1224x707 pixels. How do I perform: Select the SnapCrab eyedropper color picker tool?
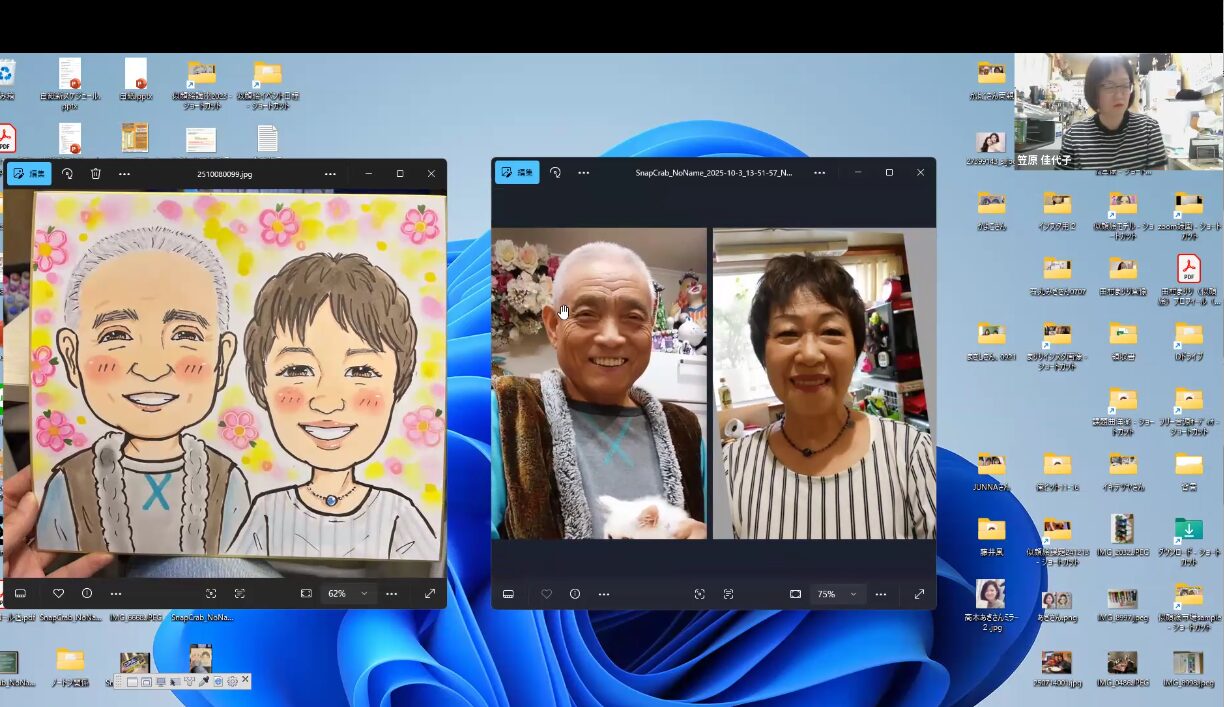[x=203, y=681]
